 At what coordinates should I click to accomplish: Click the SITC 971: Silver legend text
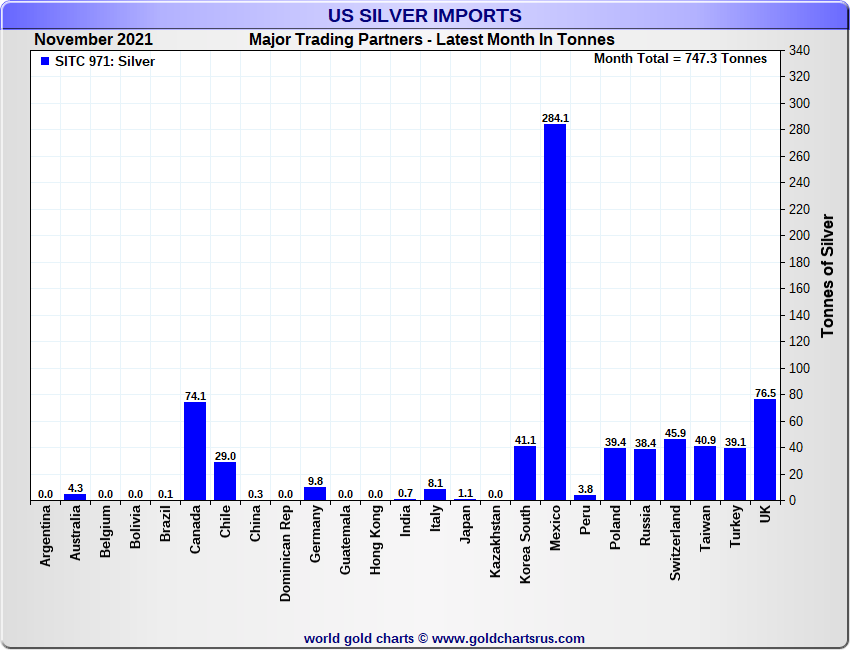pos(105,62)
